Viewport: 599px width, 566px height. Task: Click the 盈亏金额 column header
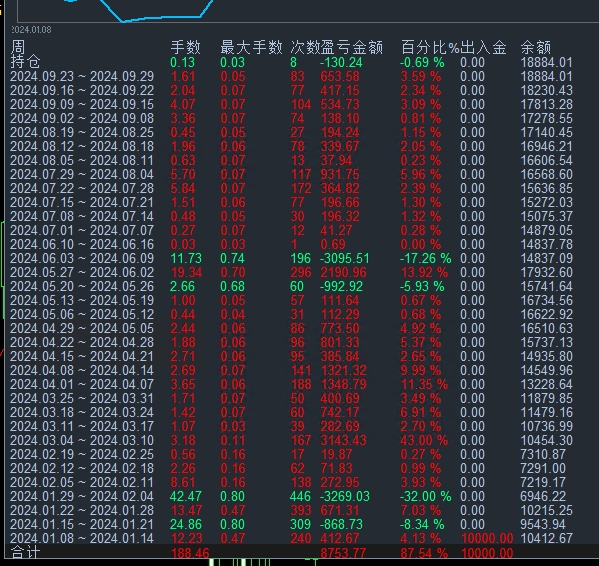[352, 48]
